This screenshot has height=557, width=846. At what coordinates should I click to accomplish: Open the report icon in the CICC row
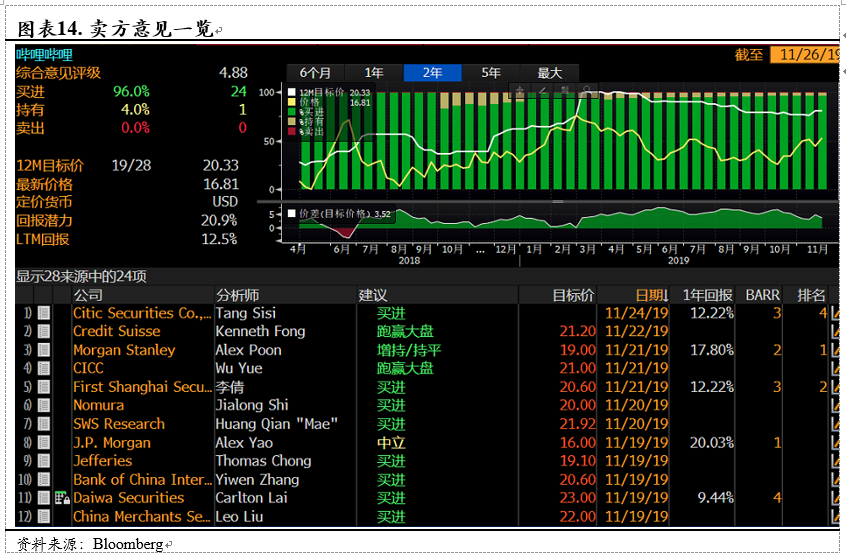pyautogui.click(x=44, y=368)
